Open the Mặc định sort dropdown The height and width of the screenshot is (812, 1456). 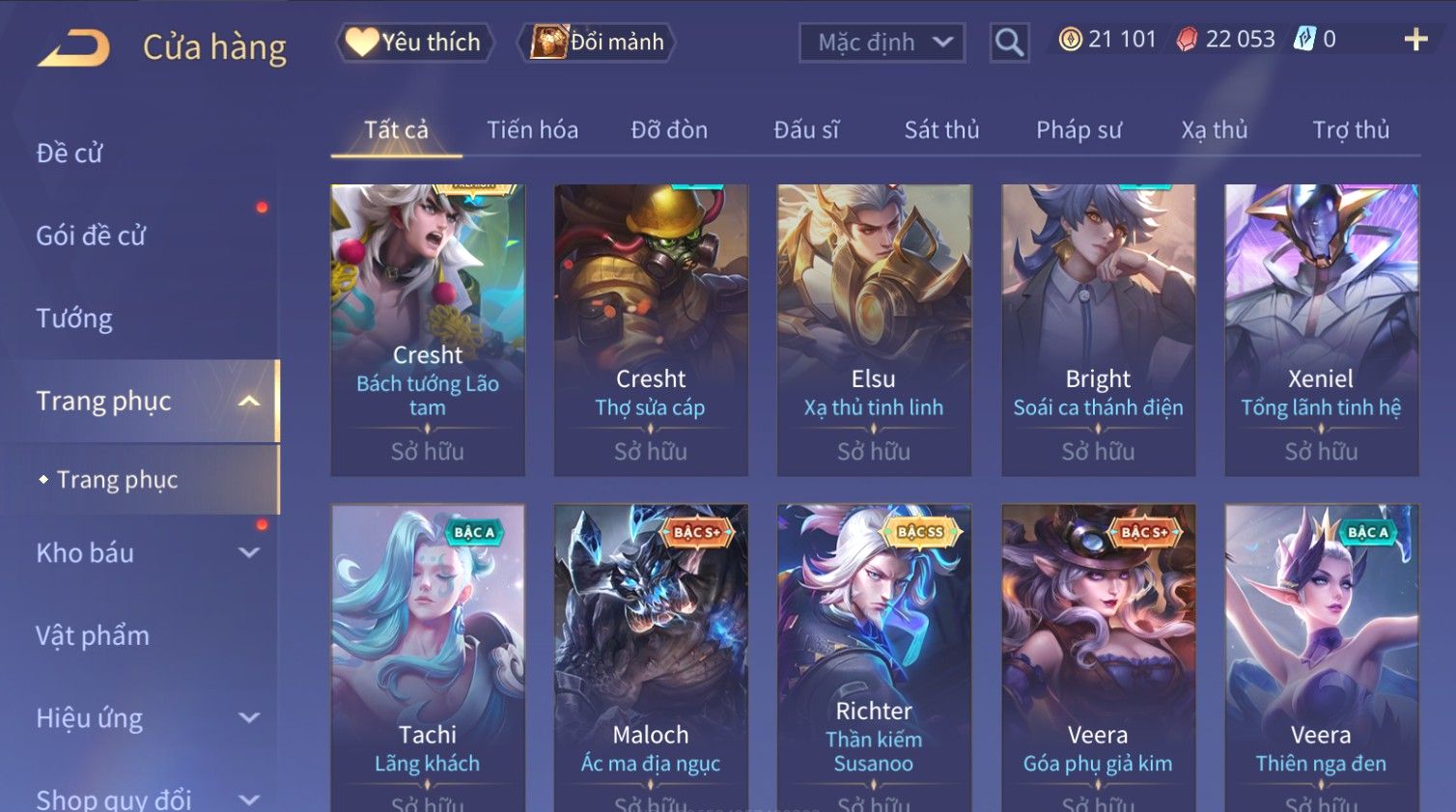click(882, 42)
